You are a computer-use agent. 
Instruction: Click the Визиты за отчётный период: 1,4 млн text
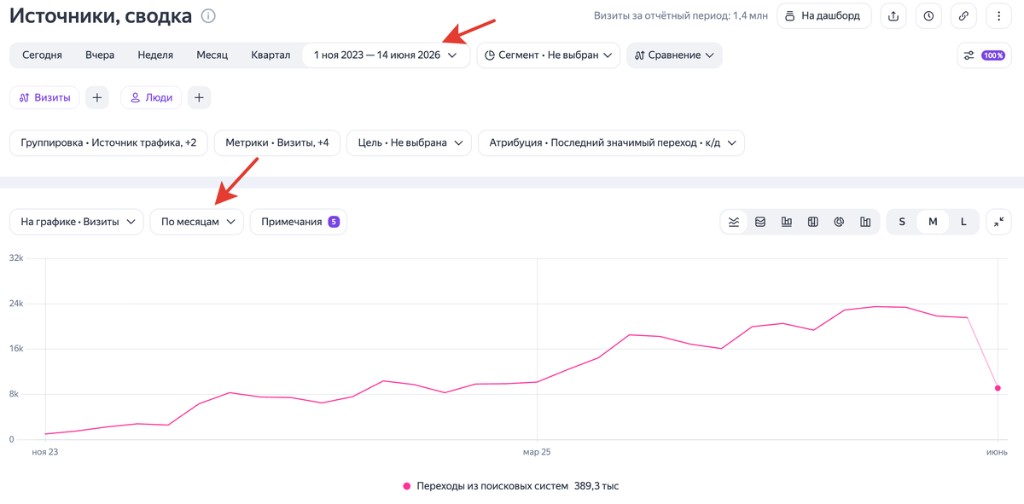pyautogui.click(x=681, y=16)
